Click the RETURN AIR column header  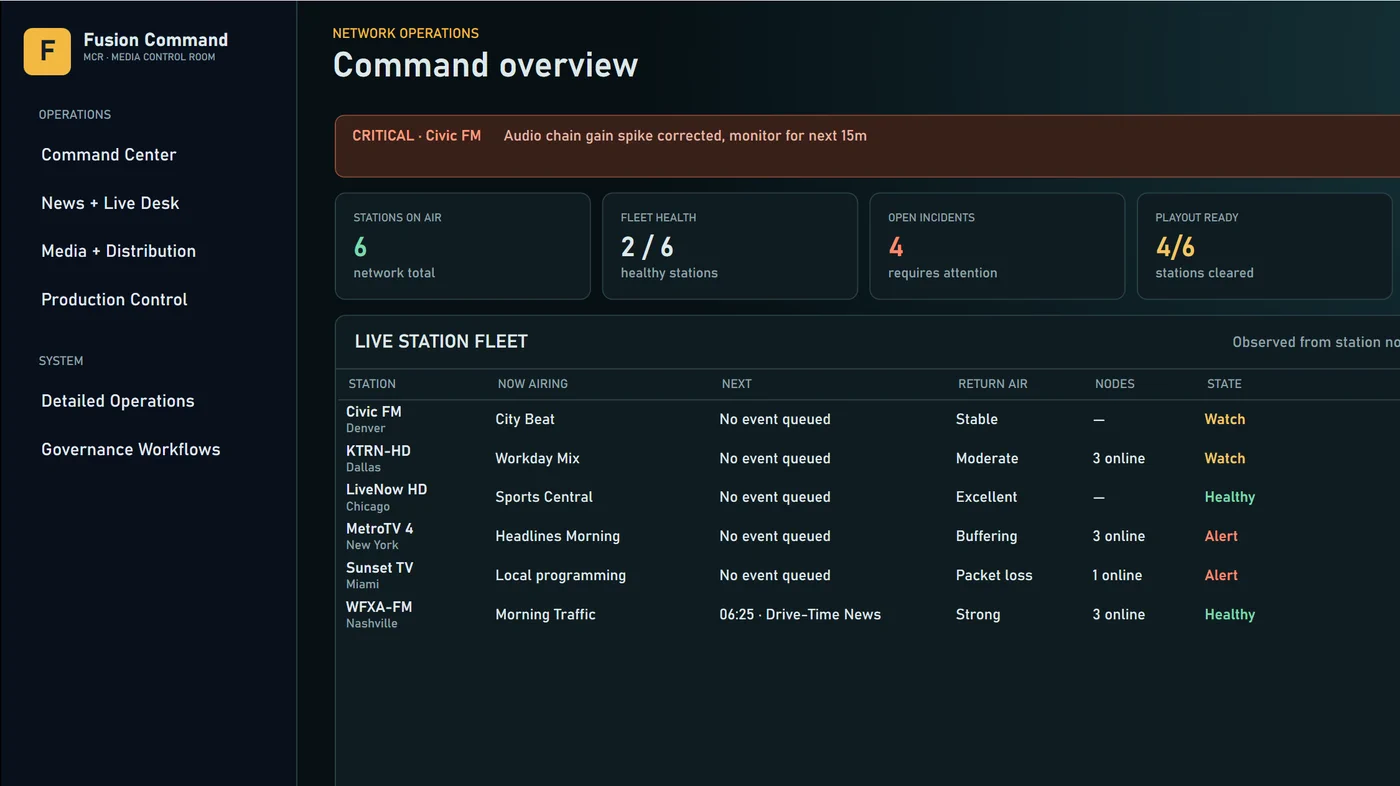(x=993, y=384)
